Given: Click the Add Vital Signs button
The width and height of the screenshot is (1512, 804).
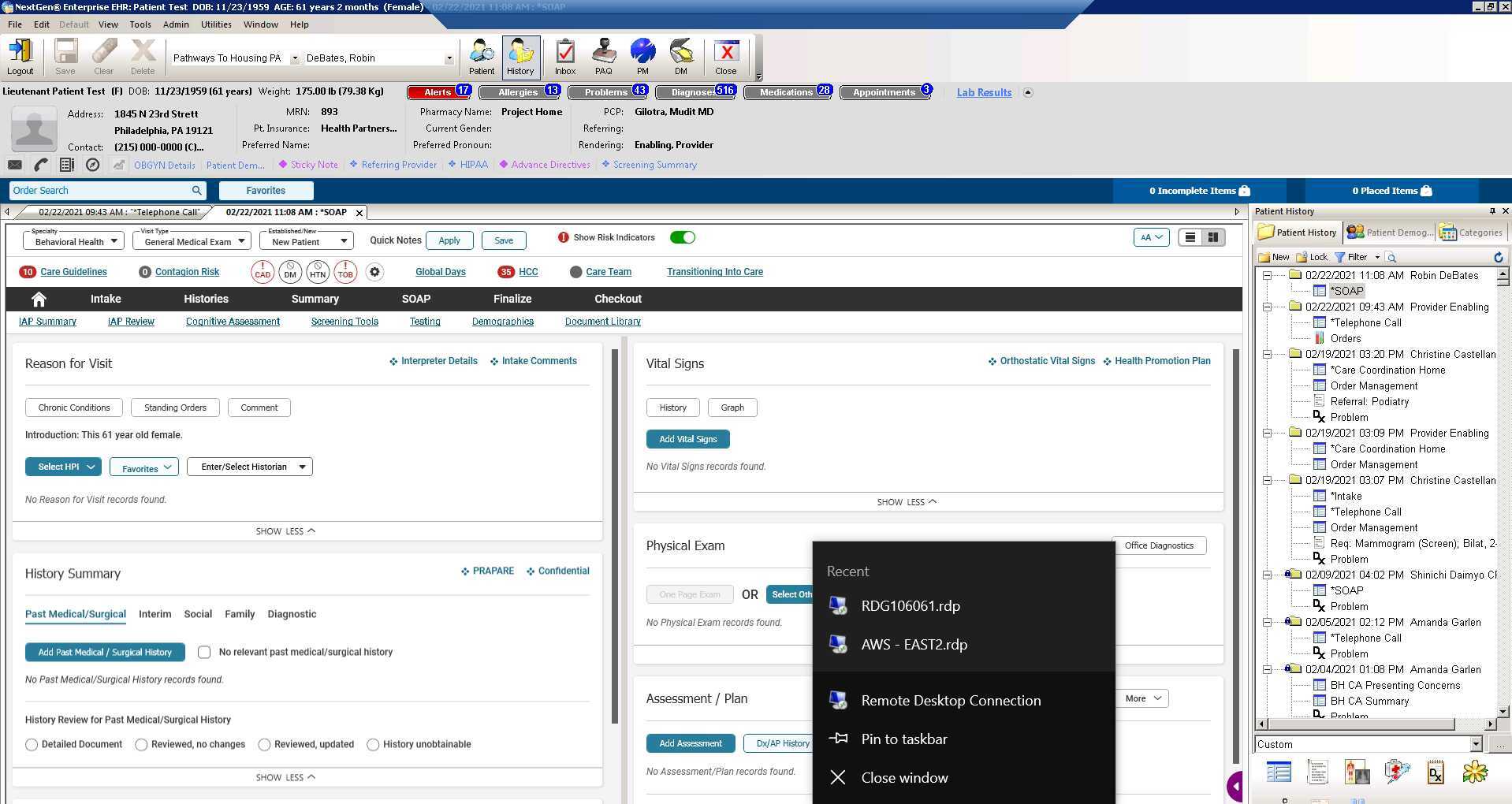Looking at the screenshot, I should (687, 439).
